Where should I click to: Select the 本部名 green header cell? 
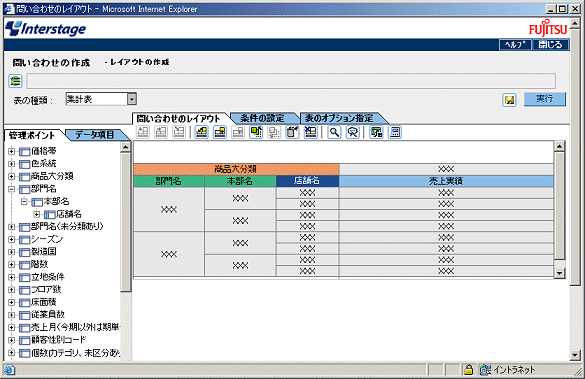(240, 181)
